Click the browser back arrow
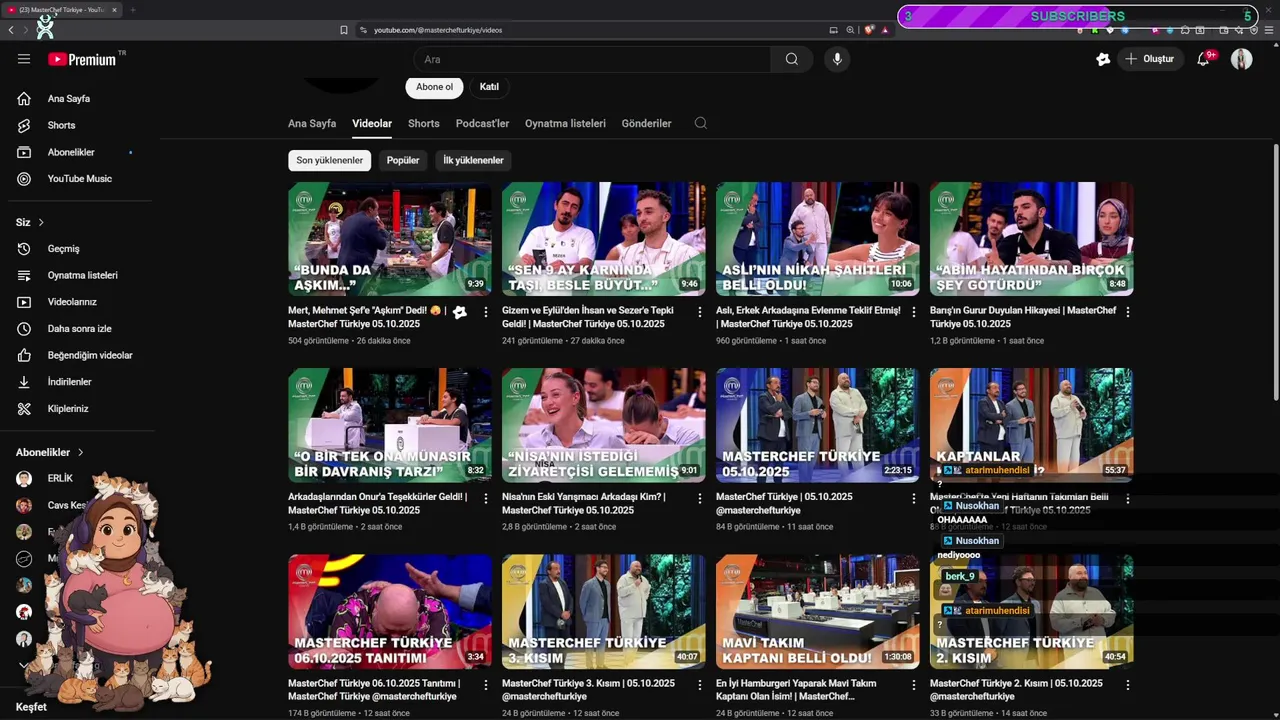Image resolution: width=1280 pixels, height=720 pixels. tap(11, 30)
